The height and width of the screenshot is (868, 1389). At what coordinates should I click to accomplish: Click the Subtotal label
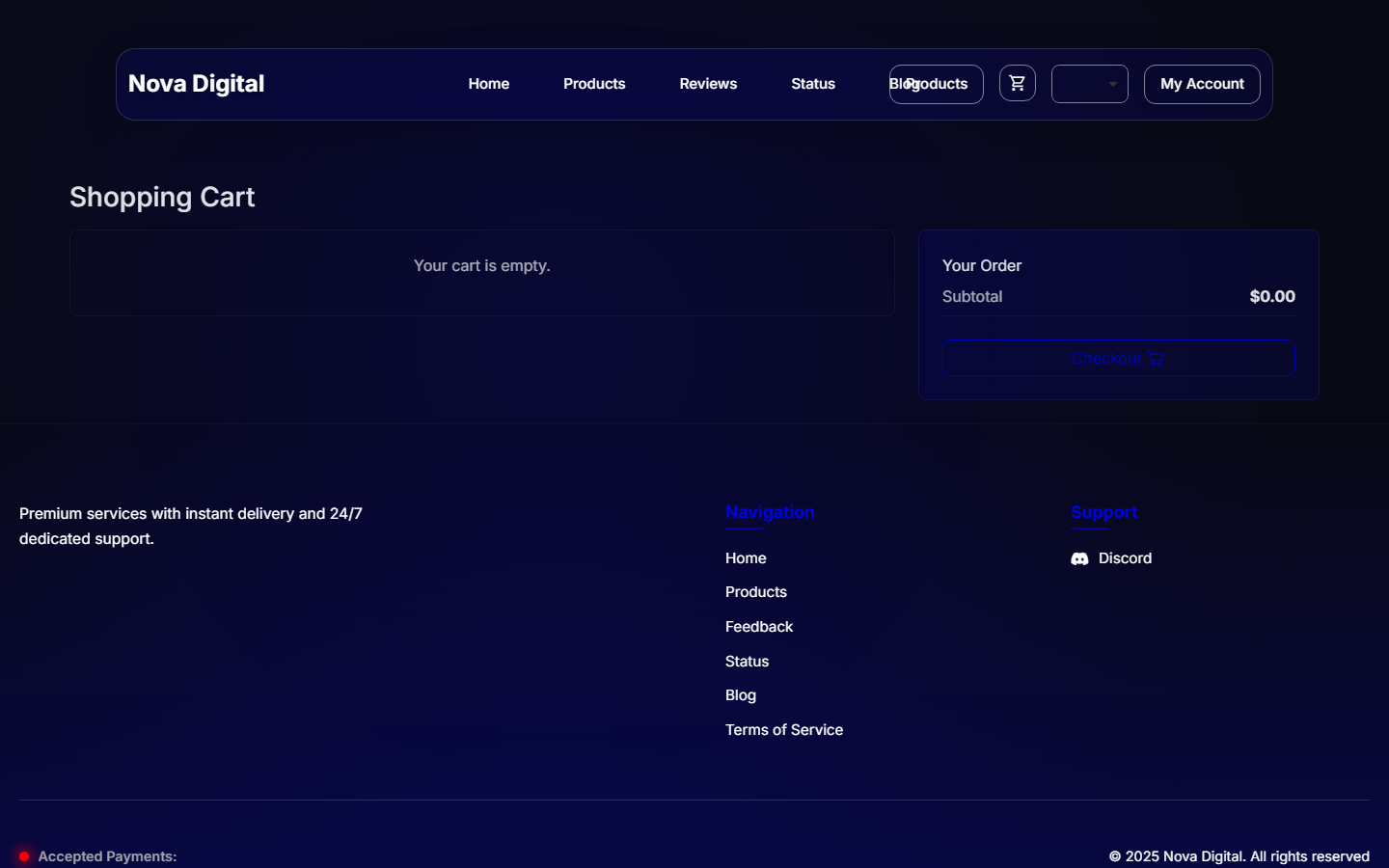point(972,296)
